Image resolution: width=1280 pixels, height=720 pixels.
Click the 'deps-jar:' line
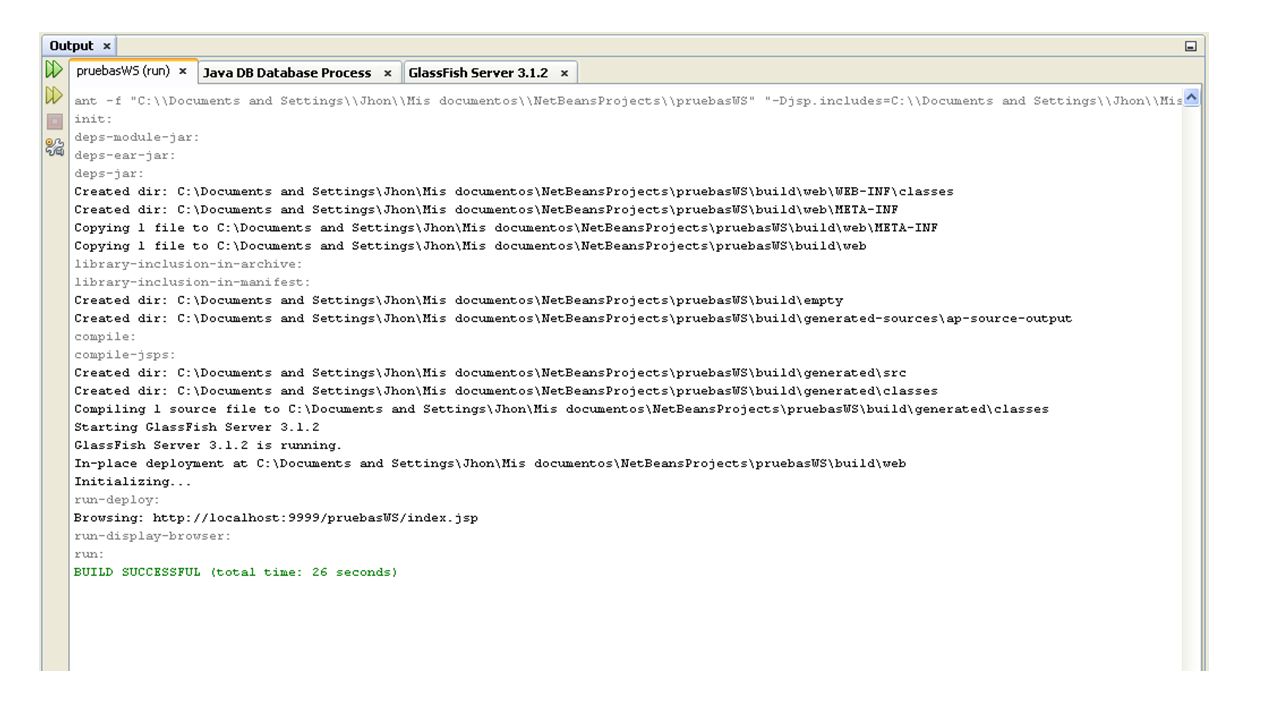click(x=109, y=173)
